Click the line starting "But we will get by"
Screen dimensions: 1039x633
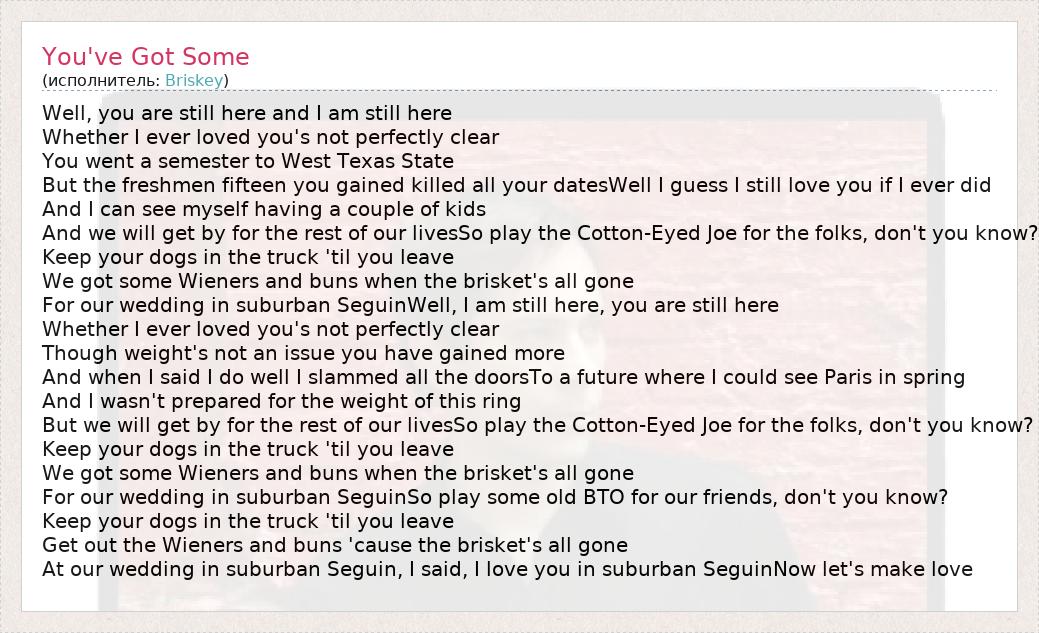pyautogui.click(x=537, y=425)
